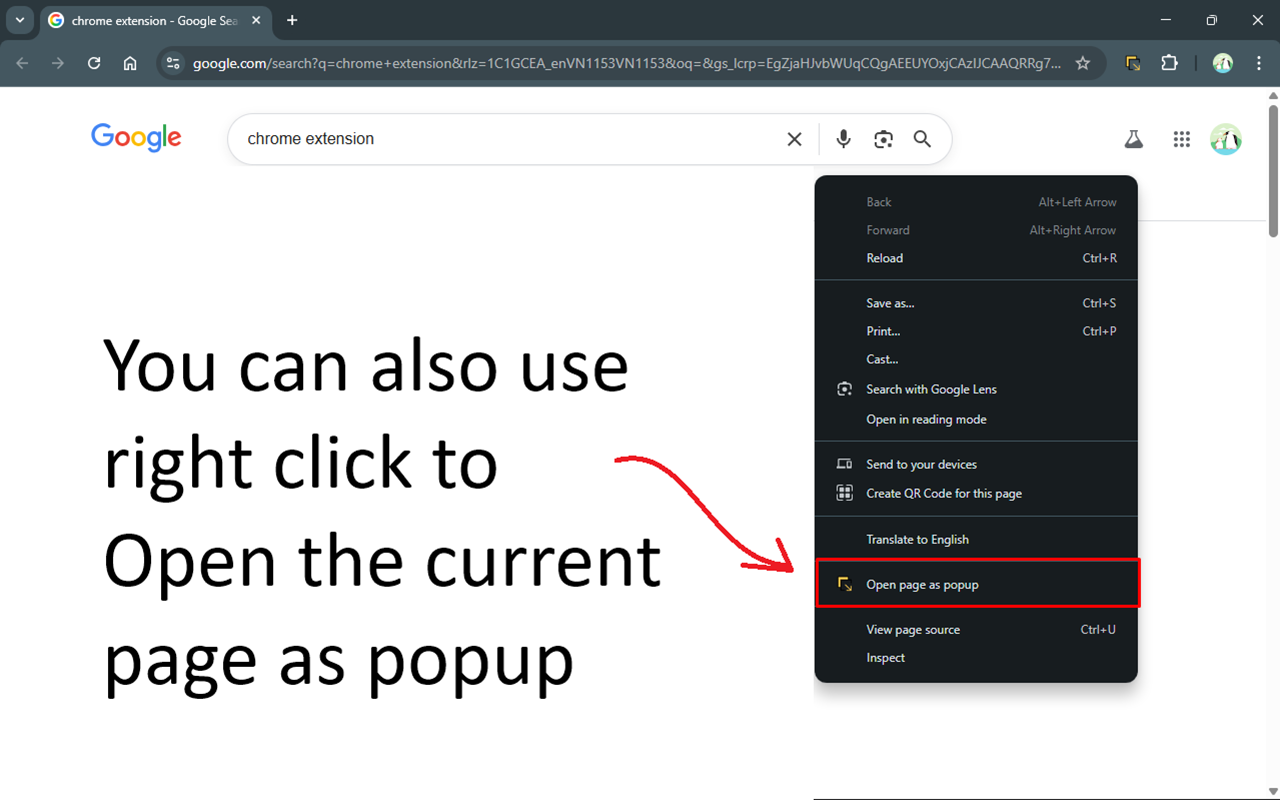Bookmark the page with the star icon

[1082, 63]
